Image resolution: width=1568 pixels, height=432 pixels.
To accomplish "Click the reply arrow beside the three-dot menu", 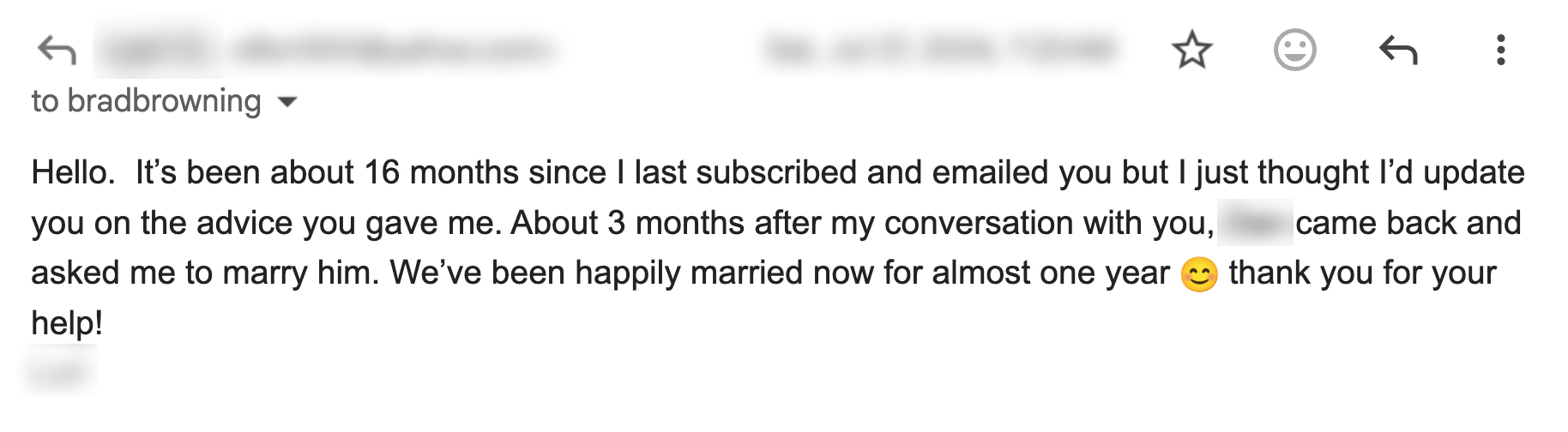I will (x=1398, y=50).
